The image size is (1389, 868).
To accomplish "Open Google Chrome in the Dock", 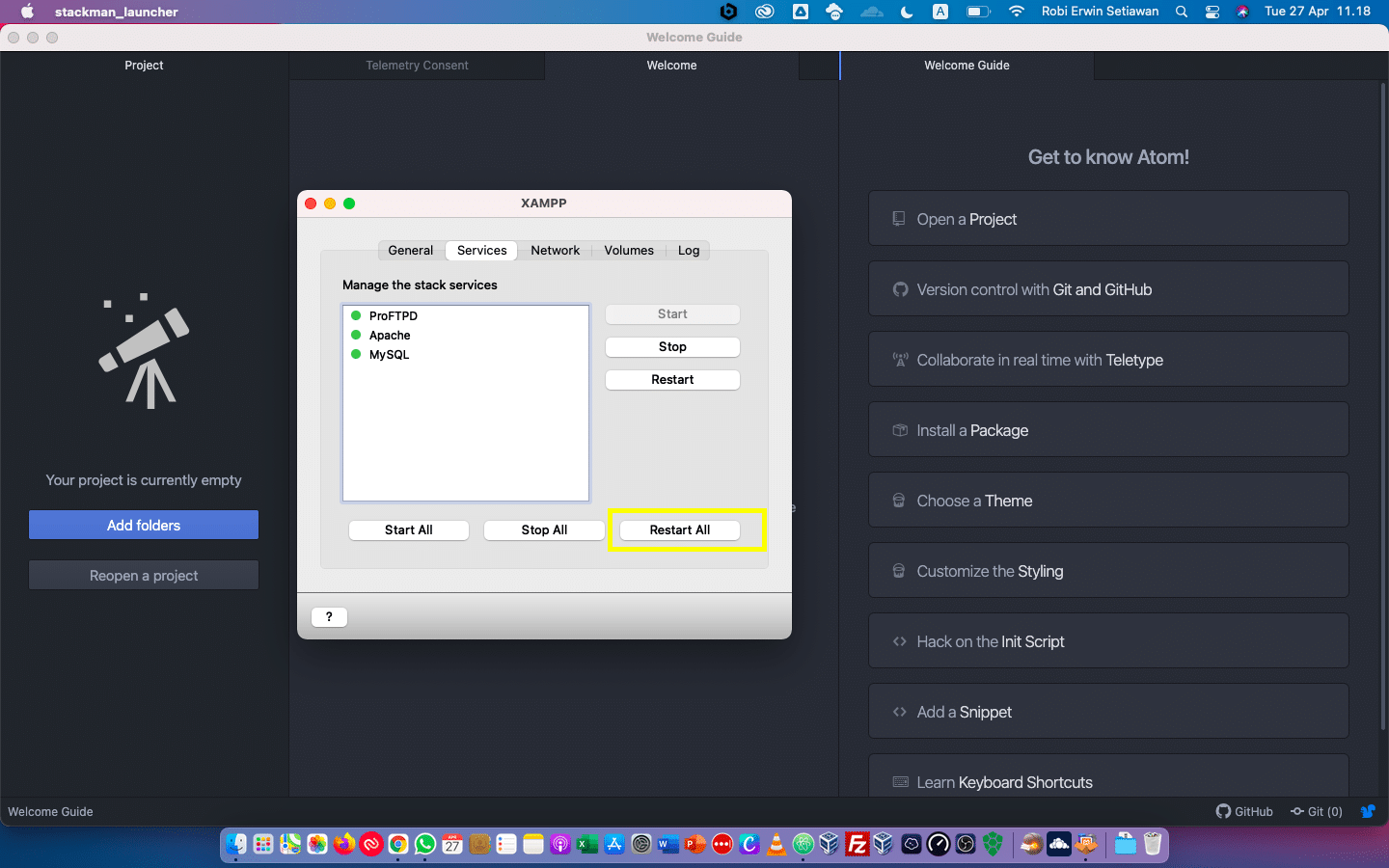I will (398, 845).
